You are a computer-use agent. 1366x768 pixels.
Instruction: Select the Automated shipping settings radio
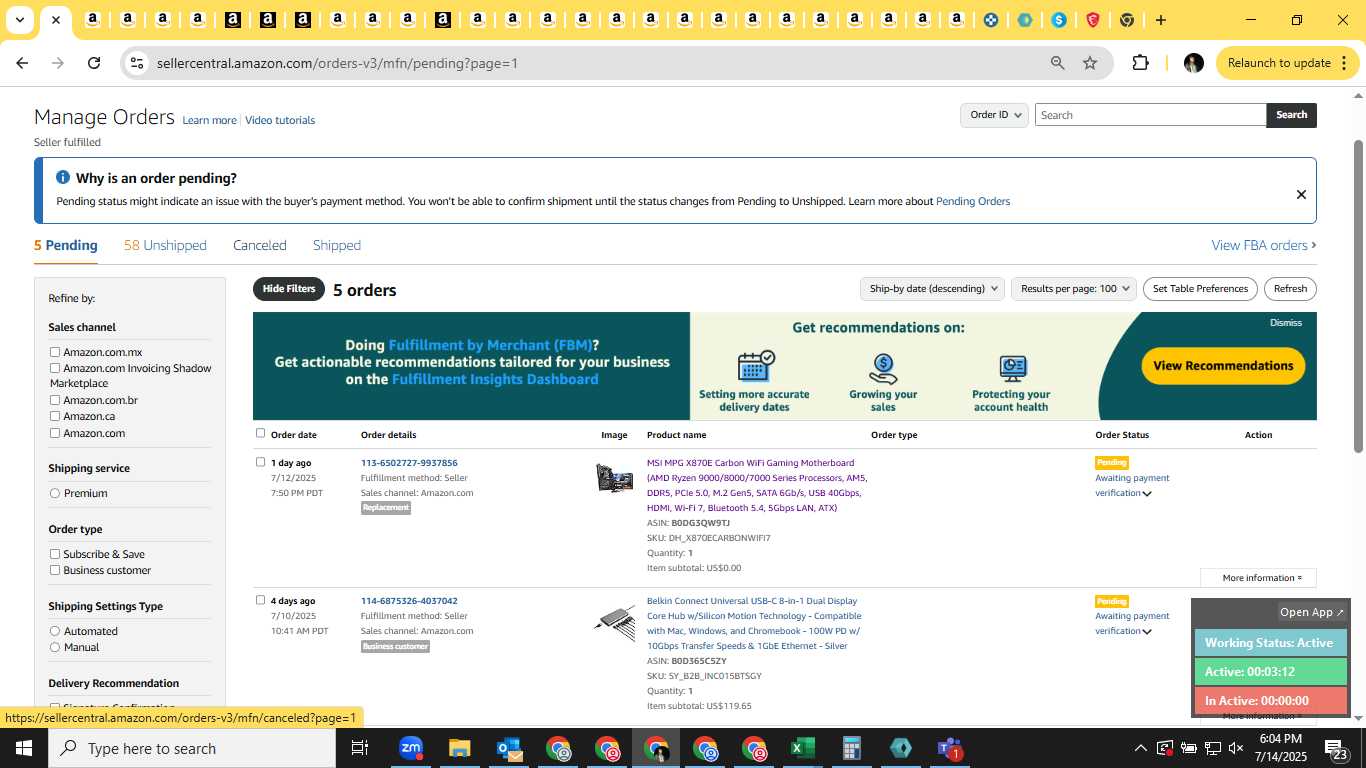point(55,631)
